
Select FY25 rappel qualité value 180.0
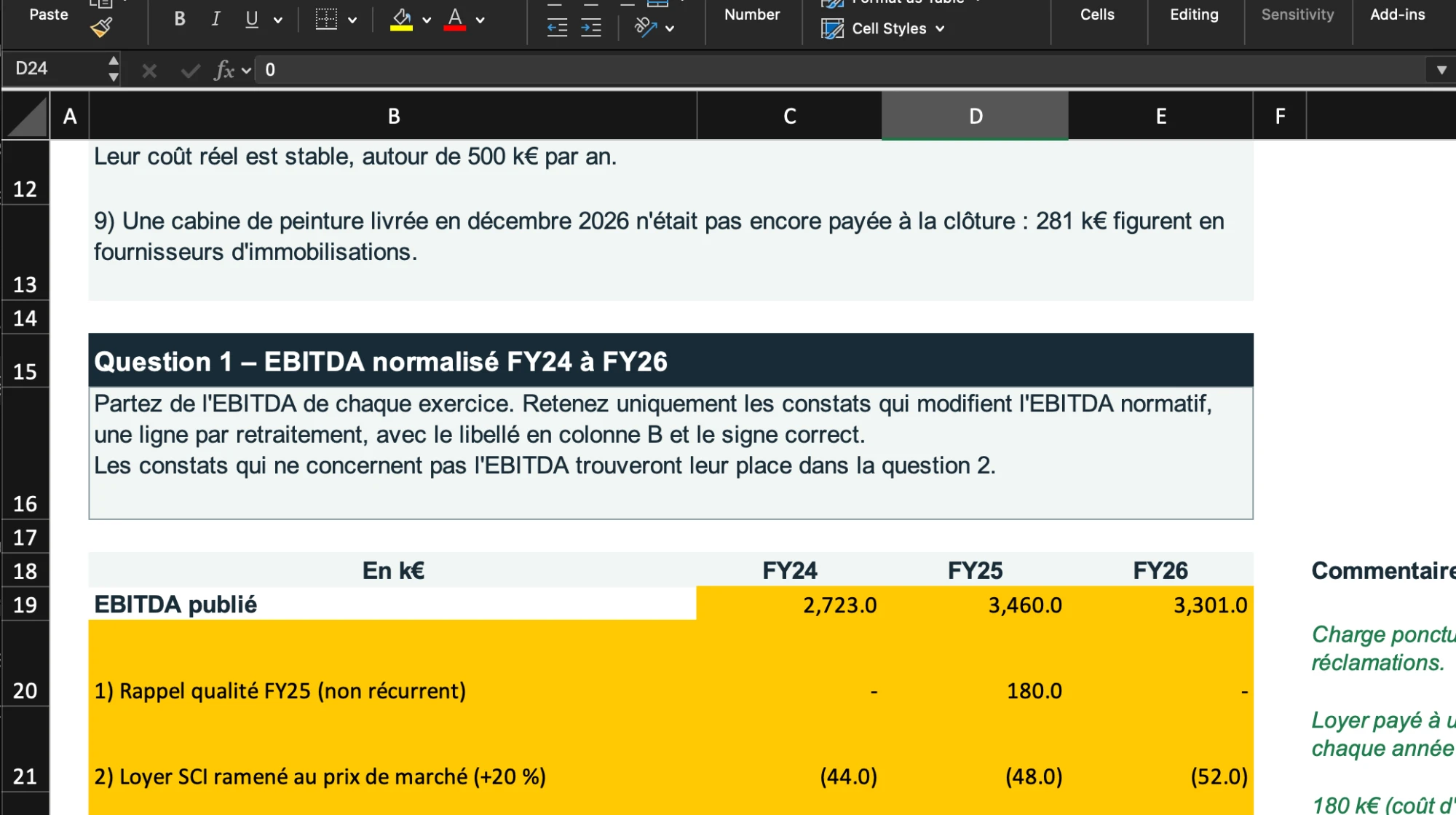point(975,664)
